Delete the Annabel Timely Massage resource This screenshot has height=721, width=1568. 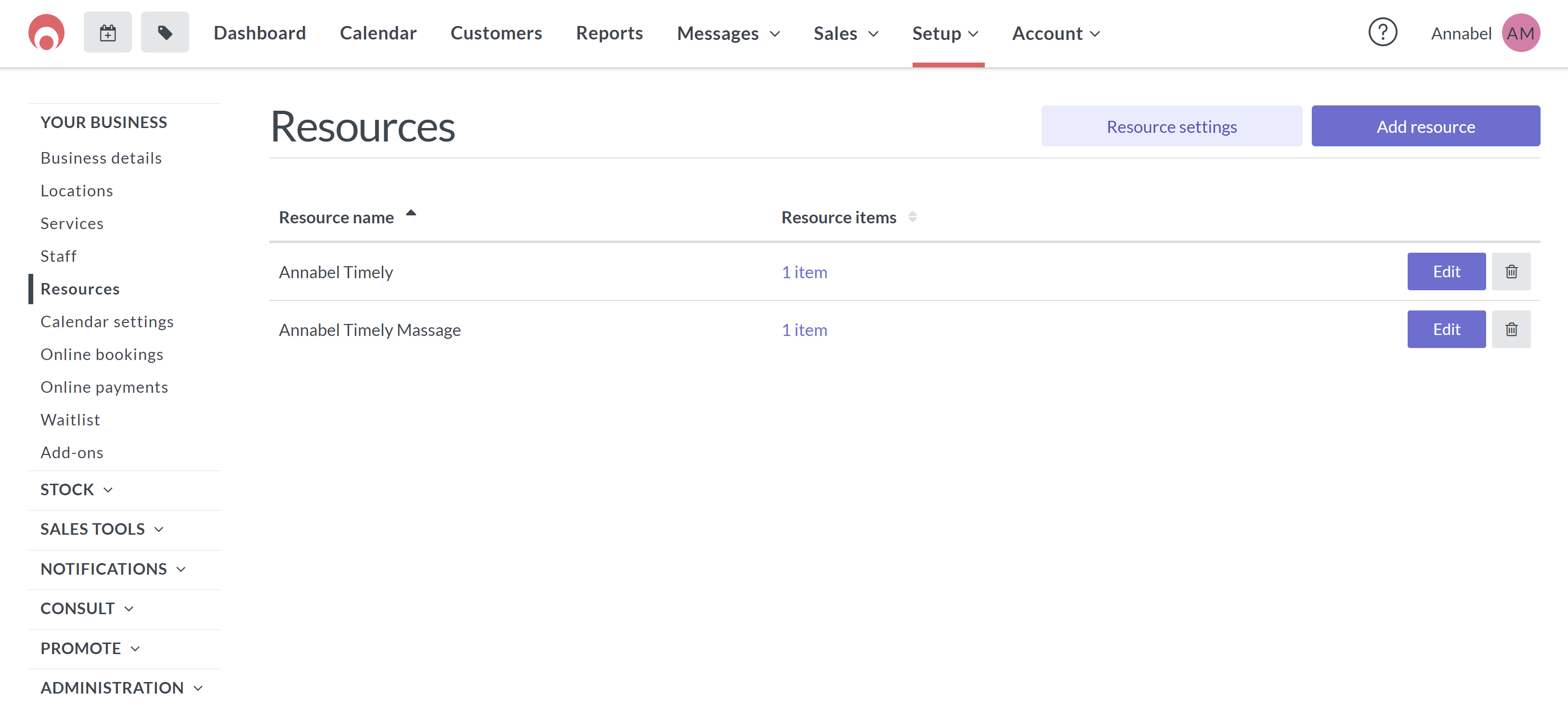(x=1511, y=329)
